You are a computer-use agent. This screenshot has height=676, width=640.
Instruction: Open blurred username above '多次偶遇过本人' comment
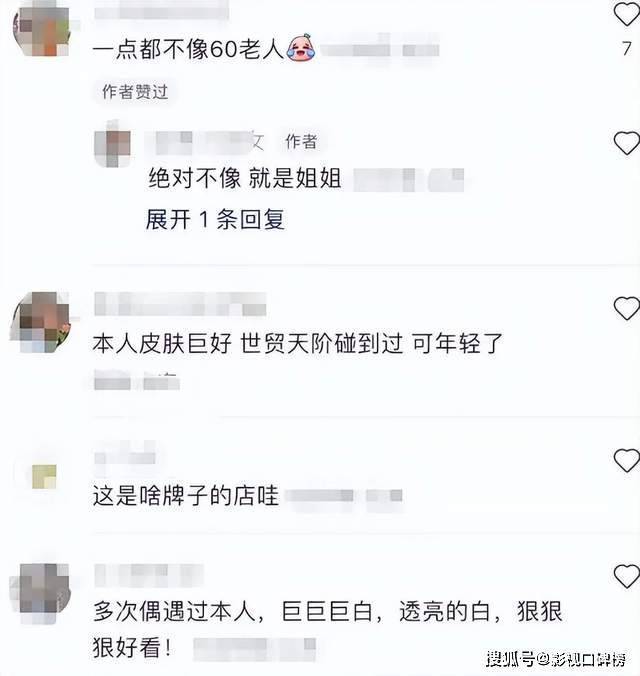click(x=149, y=575)
